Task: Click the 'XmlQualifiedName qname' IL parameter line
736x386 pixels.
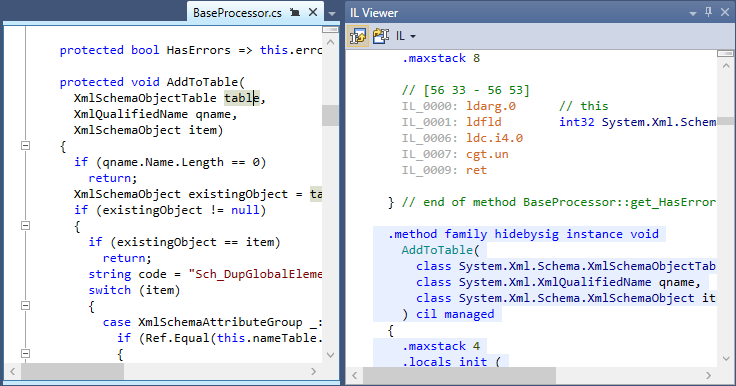Action: pos(558,282)
